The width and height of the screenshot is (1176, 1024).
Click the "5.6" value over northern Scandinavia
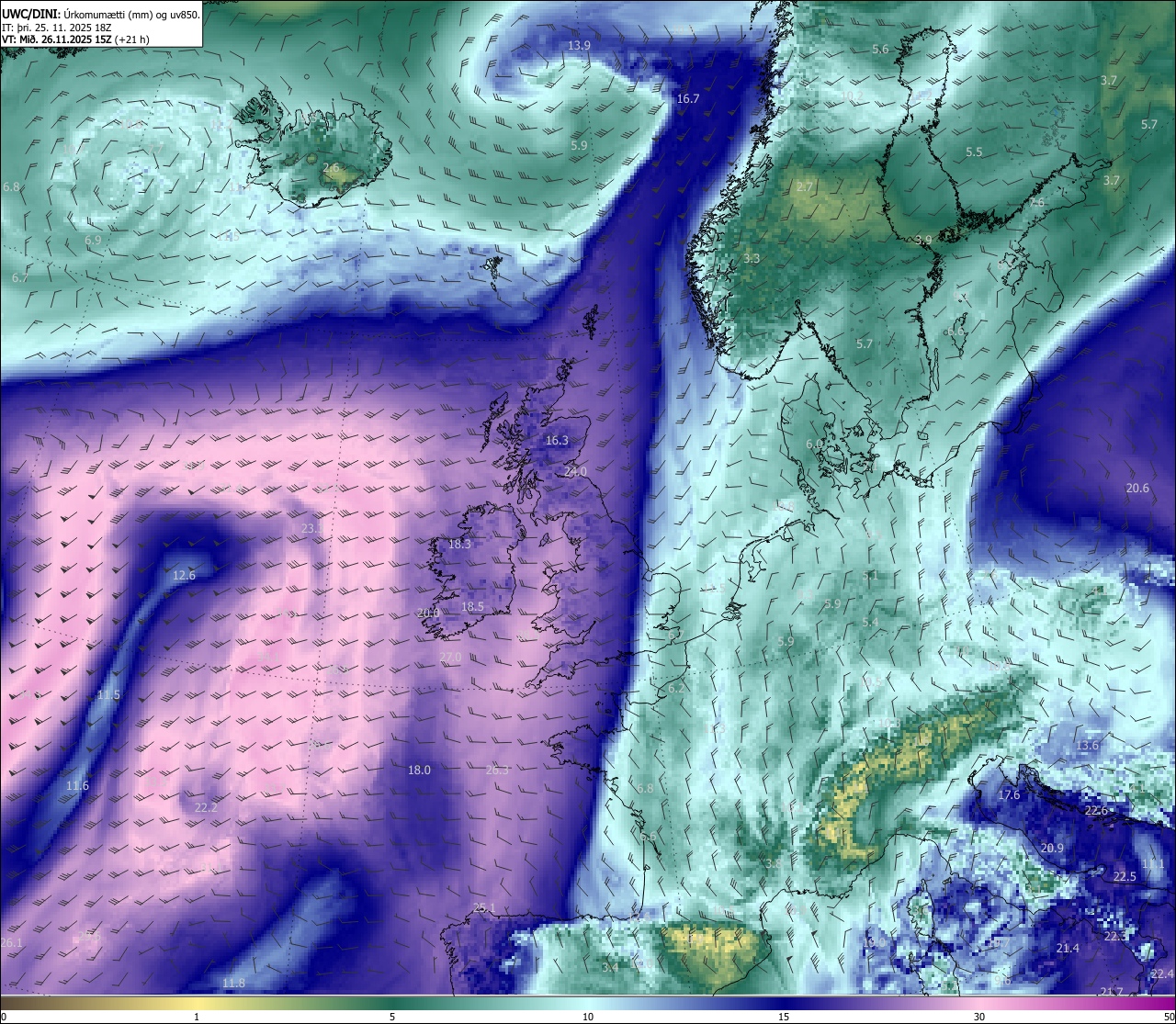880,50
